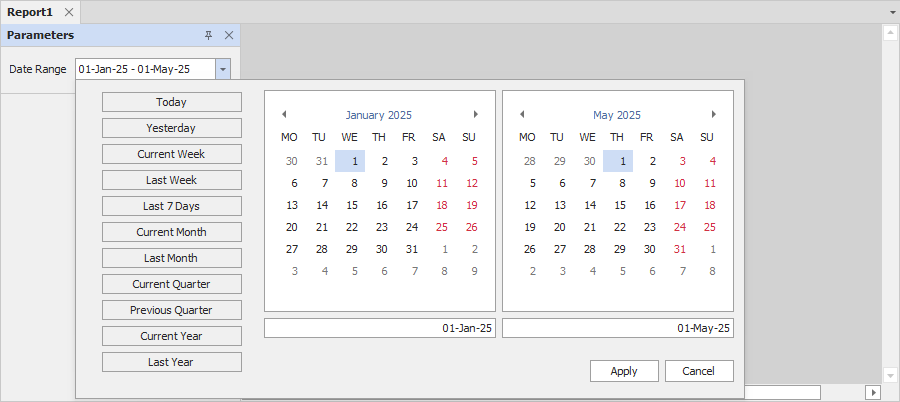Viewport: 900px width, 402px height.
Task: Select grayed April 28 in May calendar
Action: pyautogui.click(x=530, y=161)
